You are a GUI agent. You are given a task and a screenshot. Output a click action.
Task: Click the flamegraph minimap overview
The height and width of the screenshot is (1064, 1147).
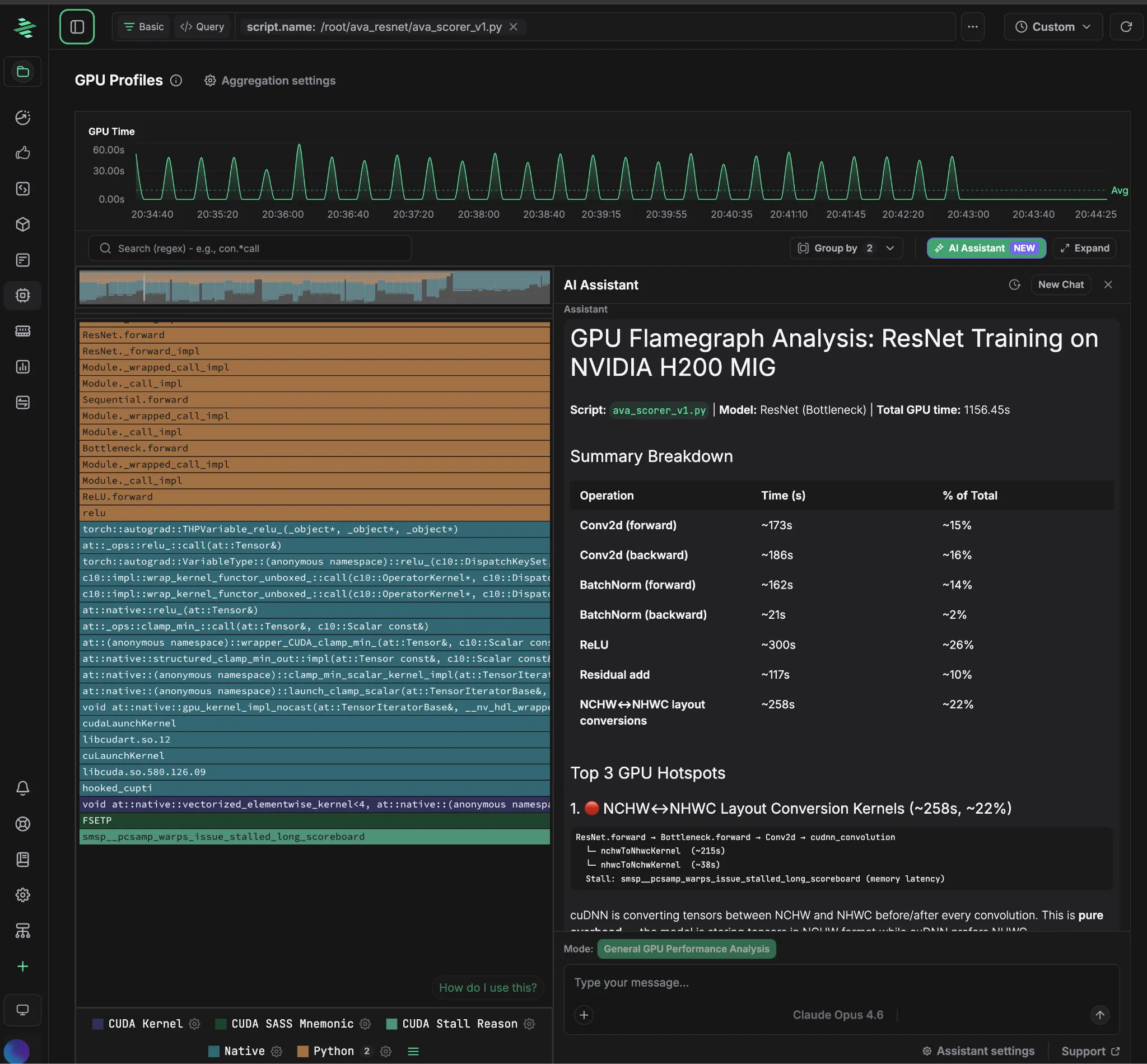[314, 287]
